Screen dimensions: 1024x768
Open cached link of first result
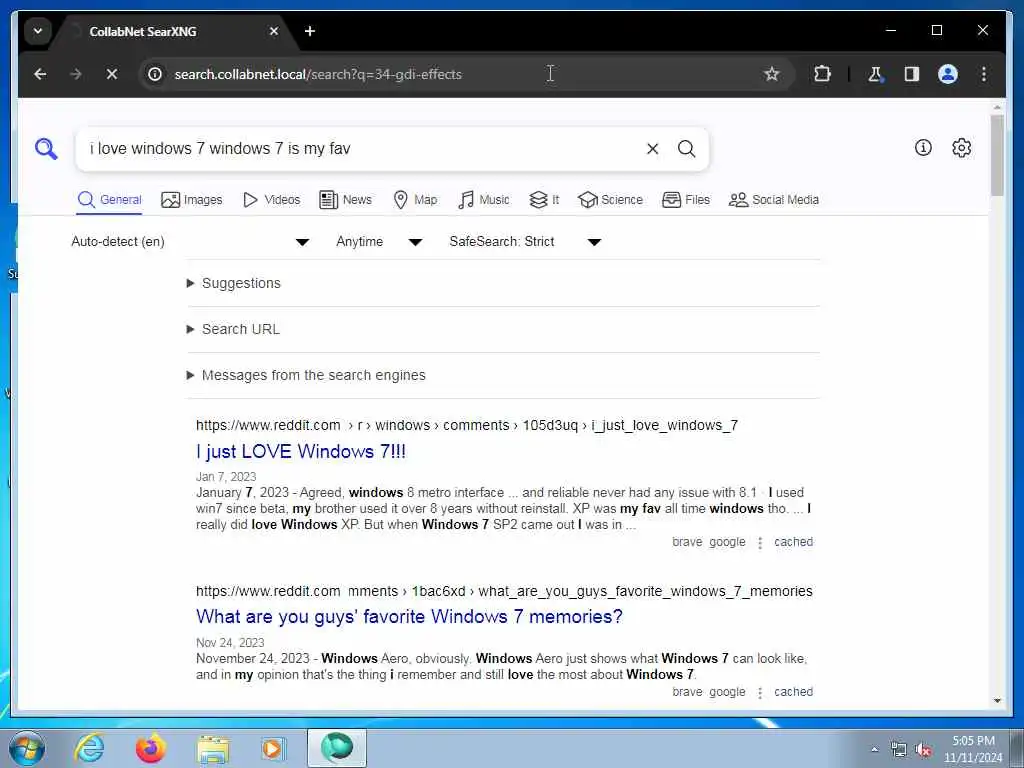(793, 542)
